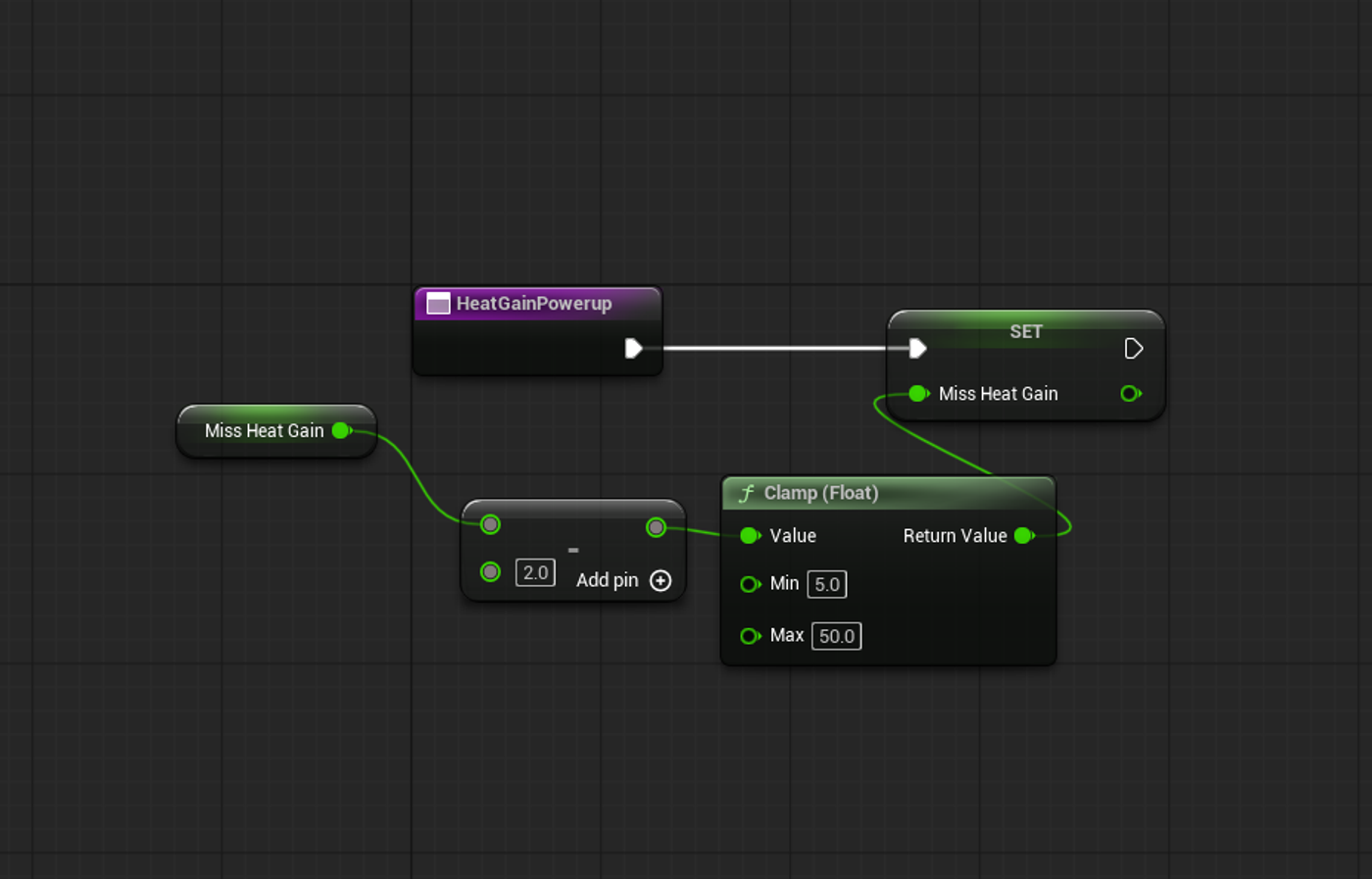Click the SET node green float output pin
Image resolution: width=1372 pixels, height=879 pixels.
coord(1131,394)
